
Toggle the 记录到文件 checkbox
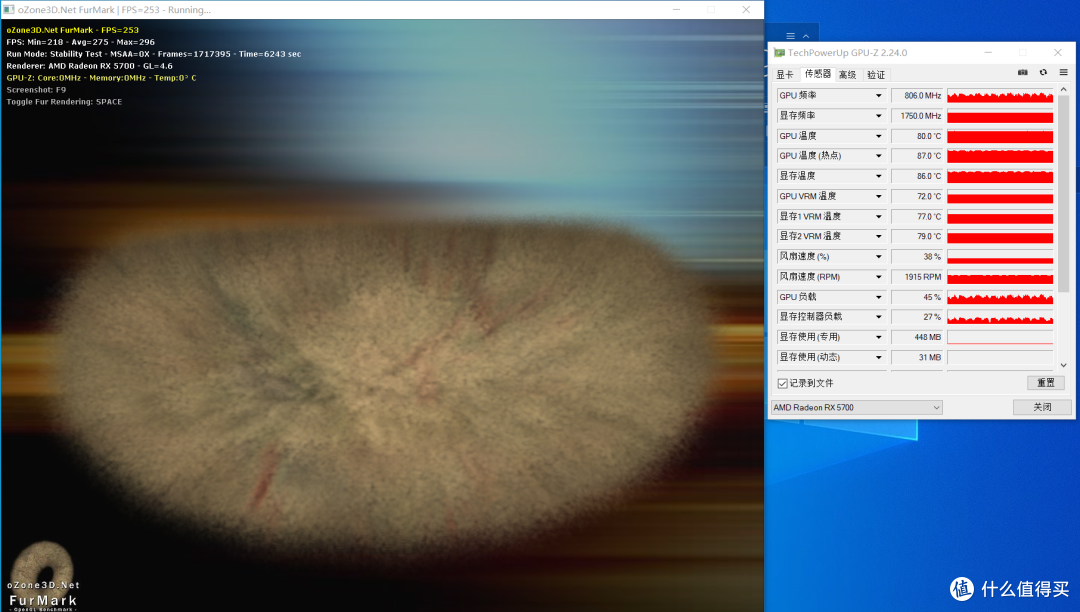782,383
